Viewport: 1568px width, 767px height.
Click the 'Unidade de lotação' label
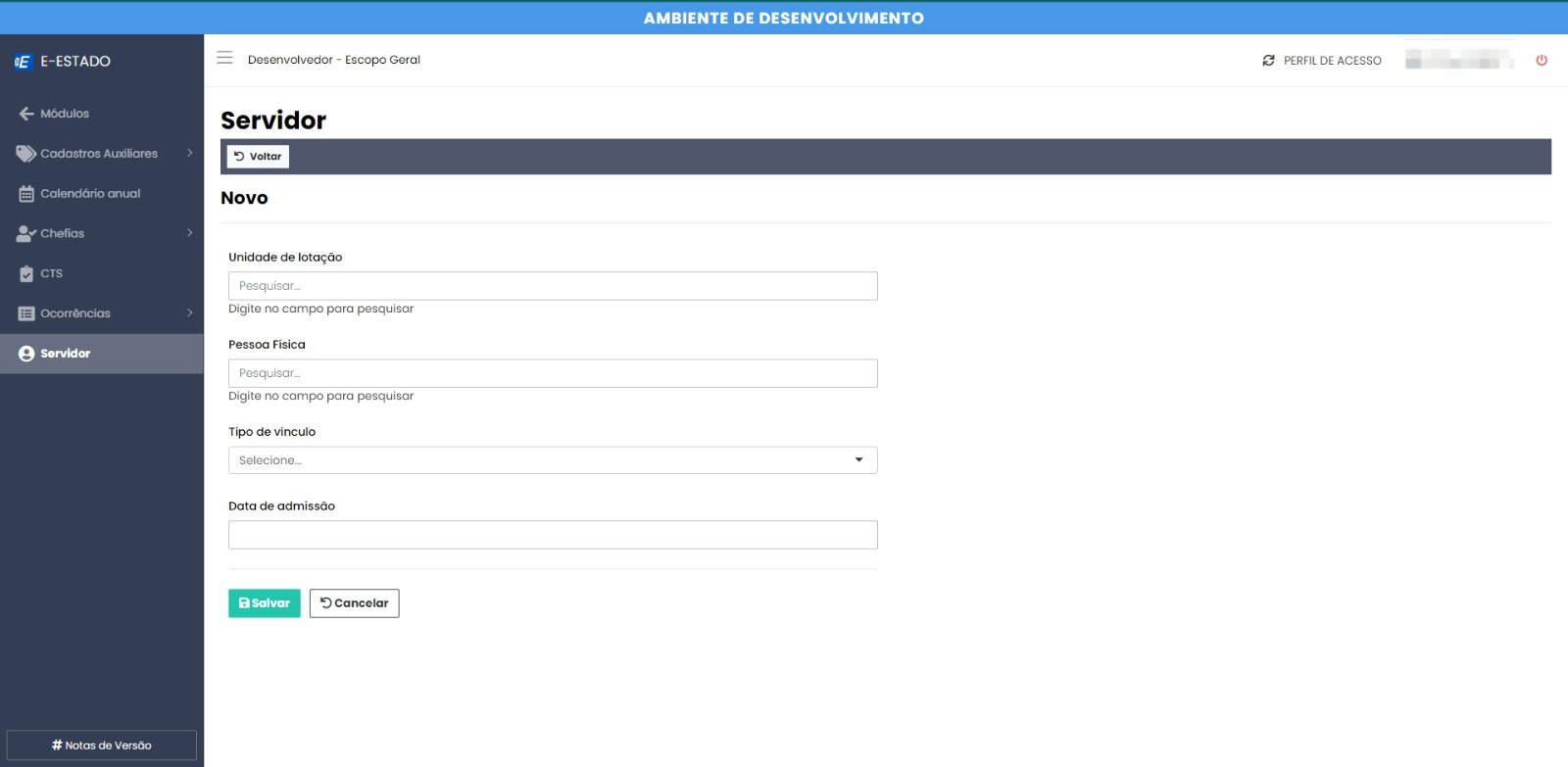(x=285, y=258)
